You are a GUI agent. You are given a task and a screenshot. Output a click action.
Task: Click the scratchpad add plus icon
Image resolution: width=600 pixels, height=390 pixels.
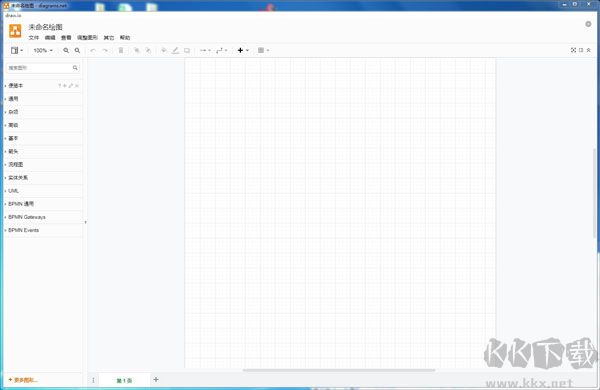pos(65,86)
